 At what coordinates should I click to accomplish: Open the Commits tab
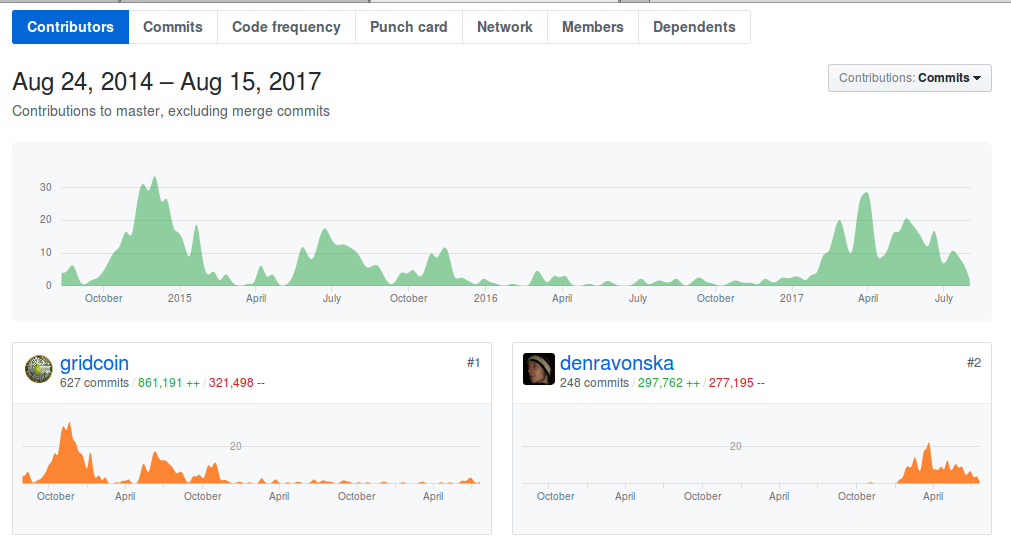point(173,27)
